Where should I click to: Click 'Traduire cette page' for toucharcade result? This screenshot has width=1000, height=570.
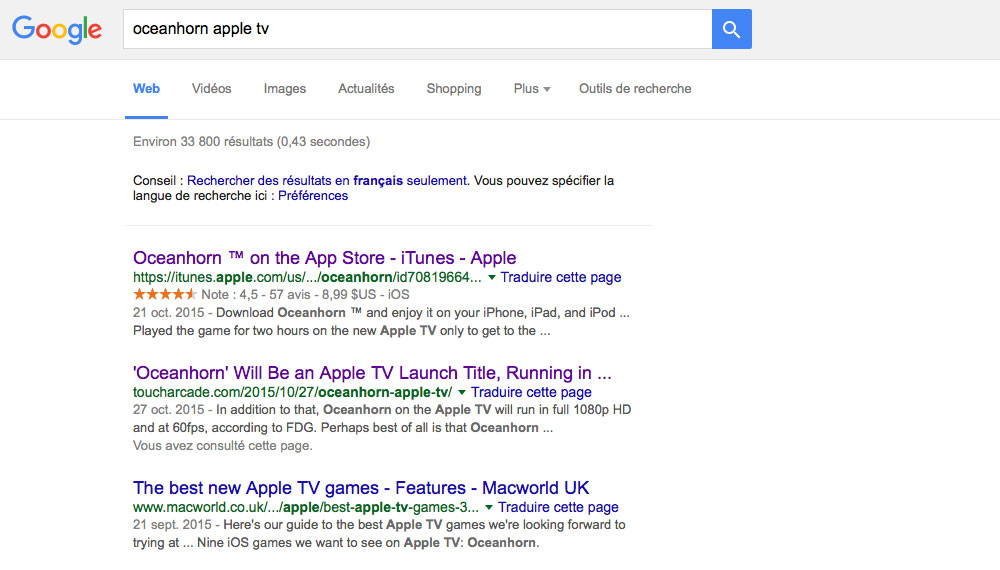[x=531, y=392]
